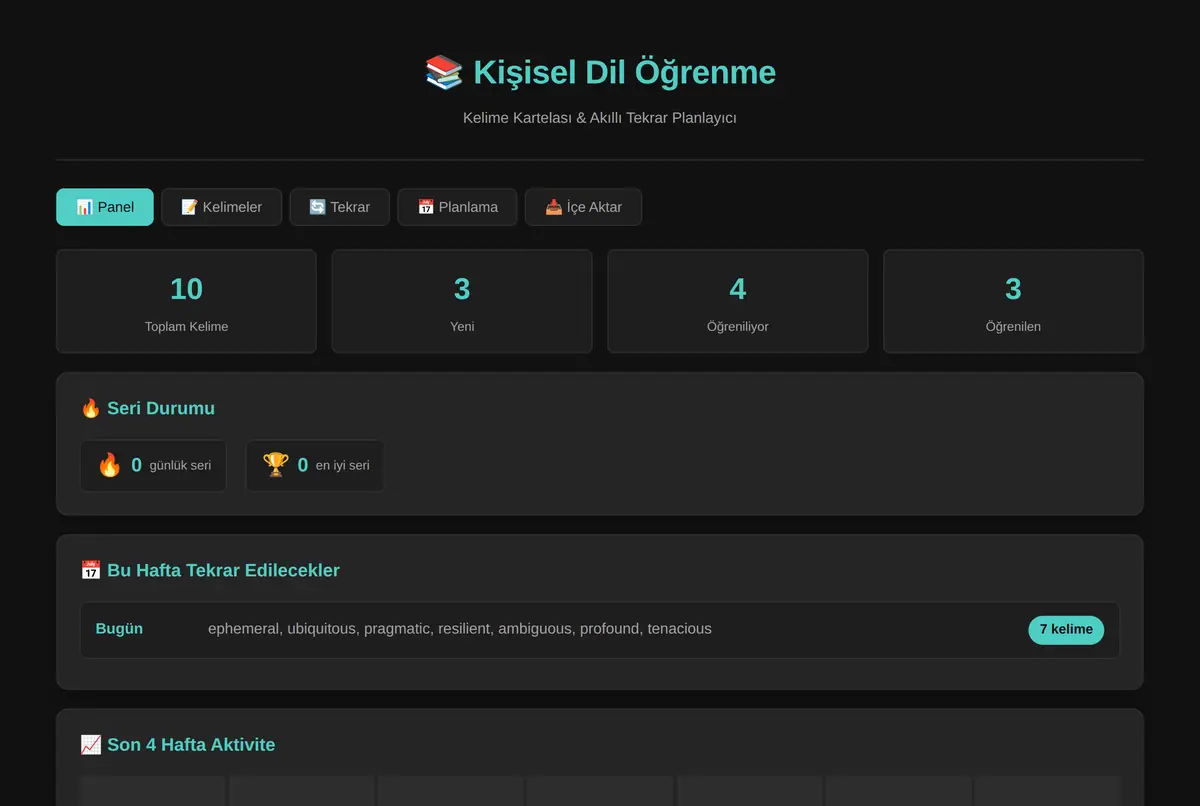This screenshot has width=1200, height=806.
Task: Click the flame icon in Seri Durumu heading
Action: pos(90,408)
